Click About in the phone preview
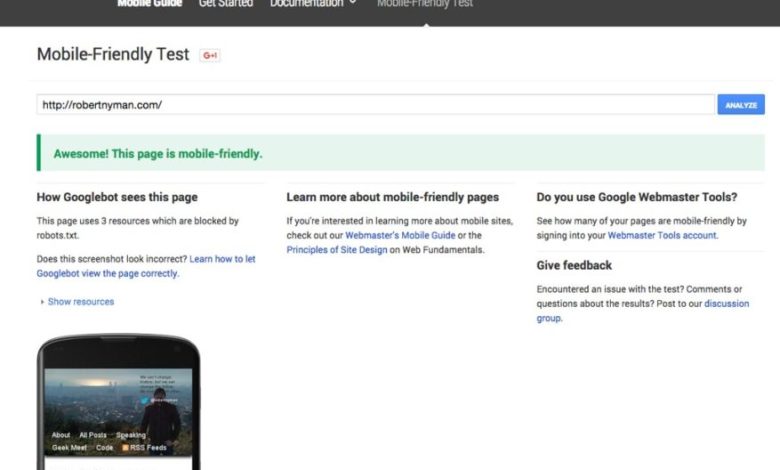 (x=61, y=435)
